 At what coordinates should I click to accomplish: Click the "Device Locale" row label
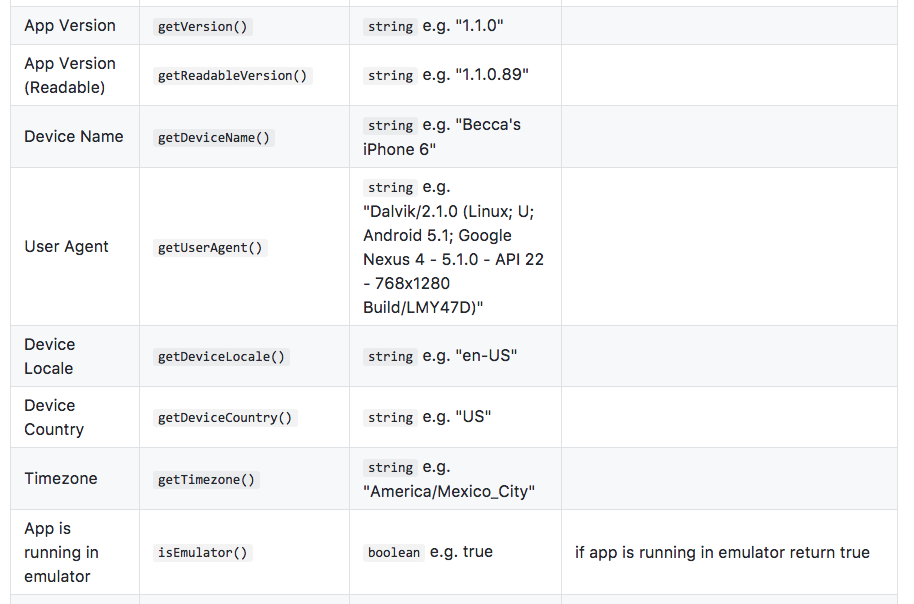[50, 356]
